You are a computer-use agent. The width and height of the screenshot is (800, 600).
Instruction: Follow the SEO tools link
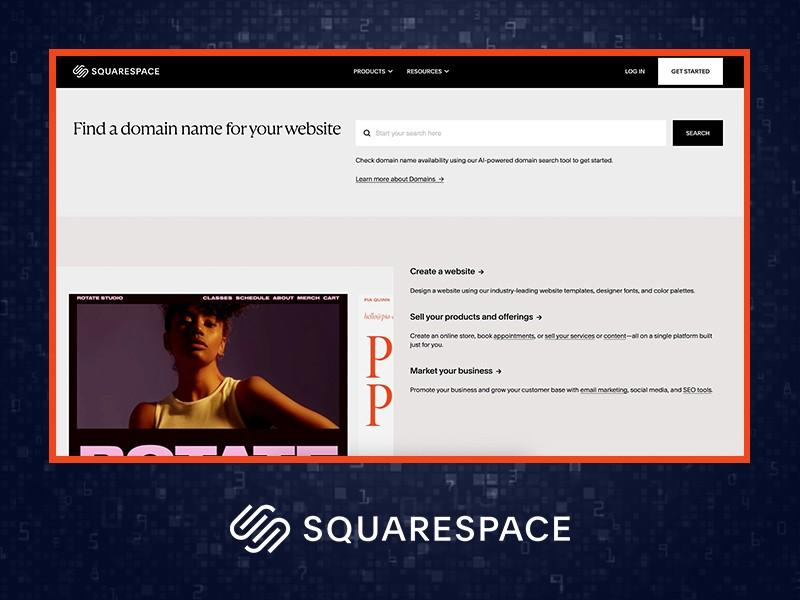point(697,390)
